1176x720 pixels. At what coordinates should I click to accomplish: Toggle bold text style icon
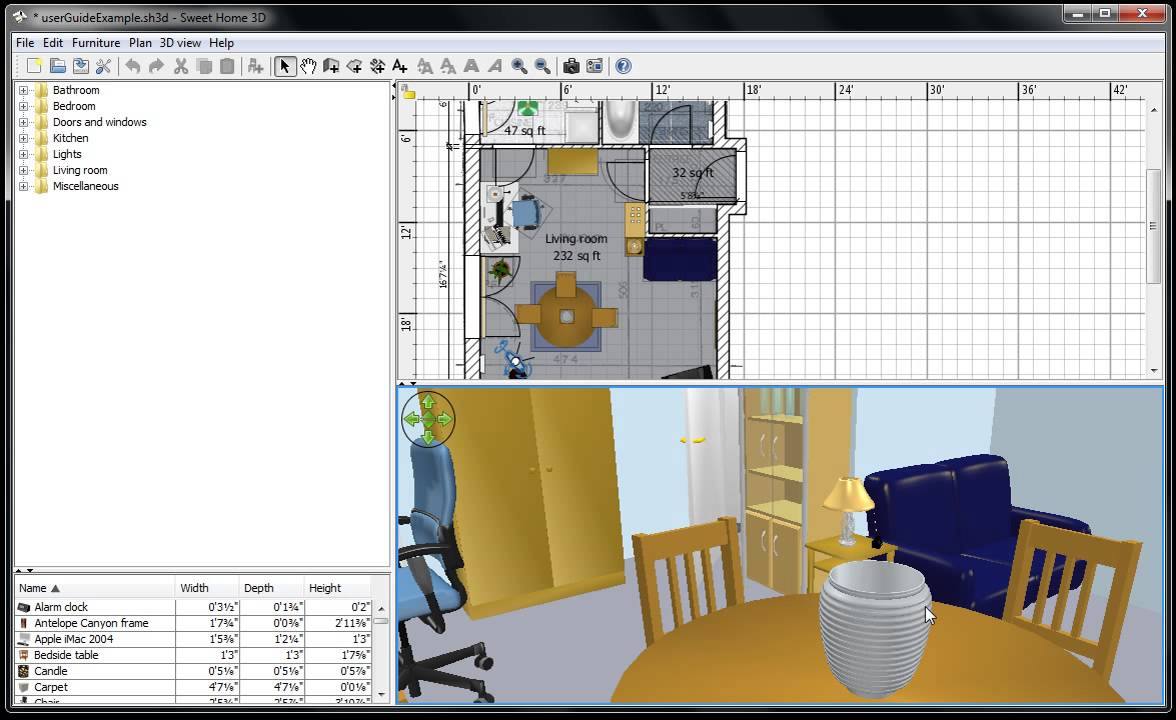tap(471, 66)
